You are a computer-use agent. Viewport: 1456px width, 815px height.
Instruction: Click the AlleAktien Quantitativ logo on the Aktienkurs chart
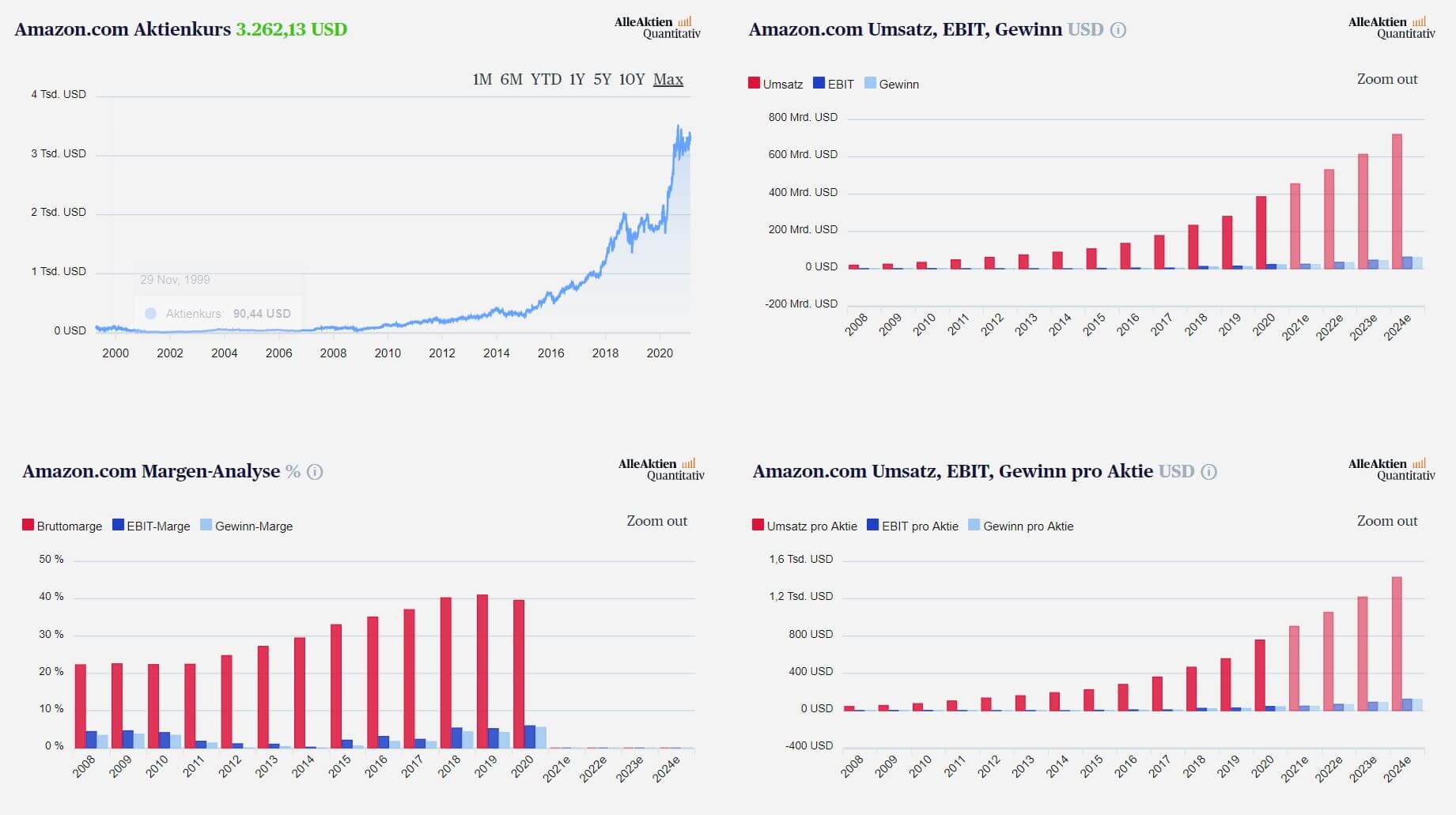657,27
